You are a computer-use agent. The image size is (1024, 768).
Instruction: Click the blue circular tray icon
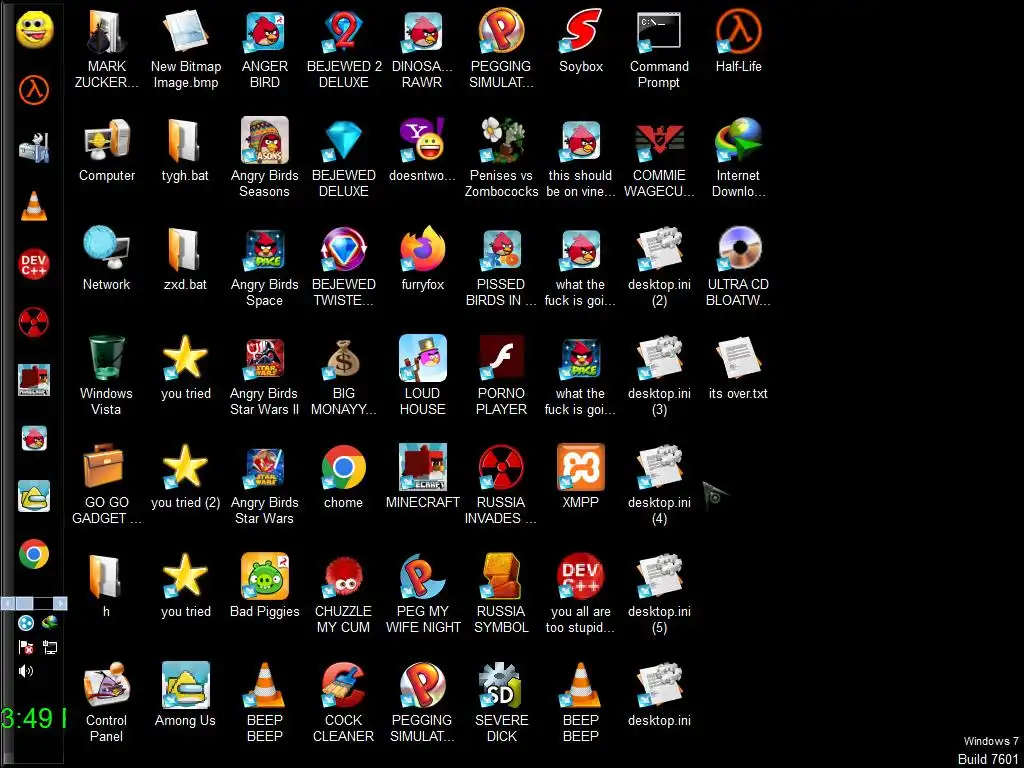click(26, 623)
